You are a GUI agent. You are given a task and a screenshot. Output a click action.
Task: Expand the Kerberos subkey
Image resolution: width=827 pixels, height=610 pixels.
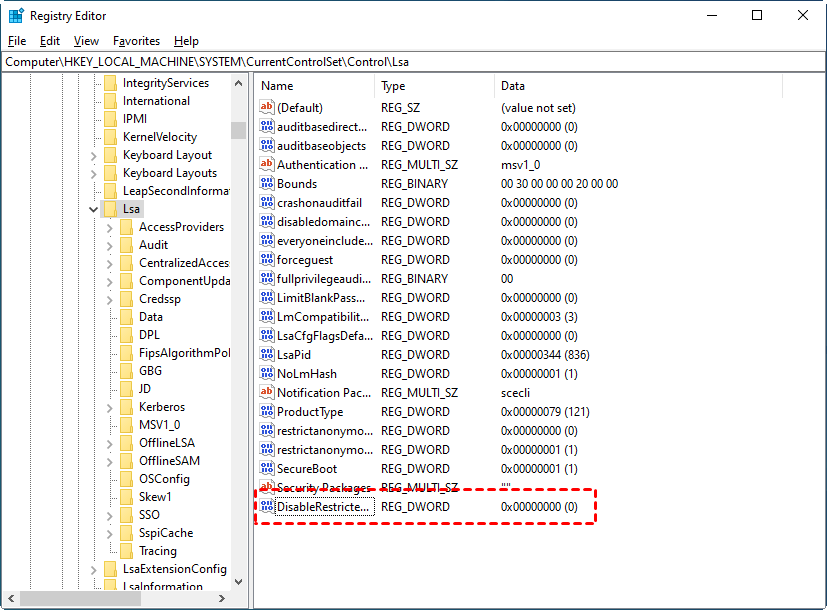109,408
